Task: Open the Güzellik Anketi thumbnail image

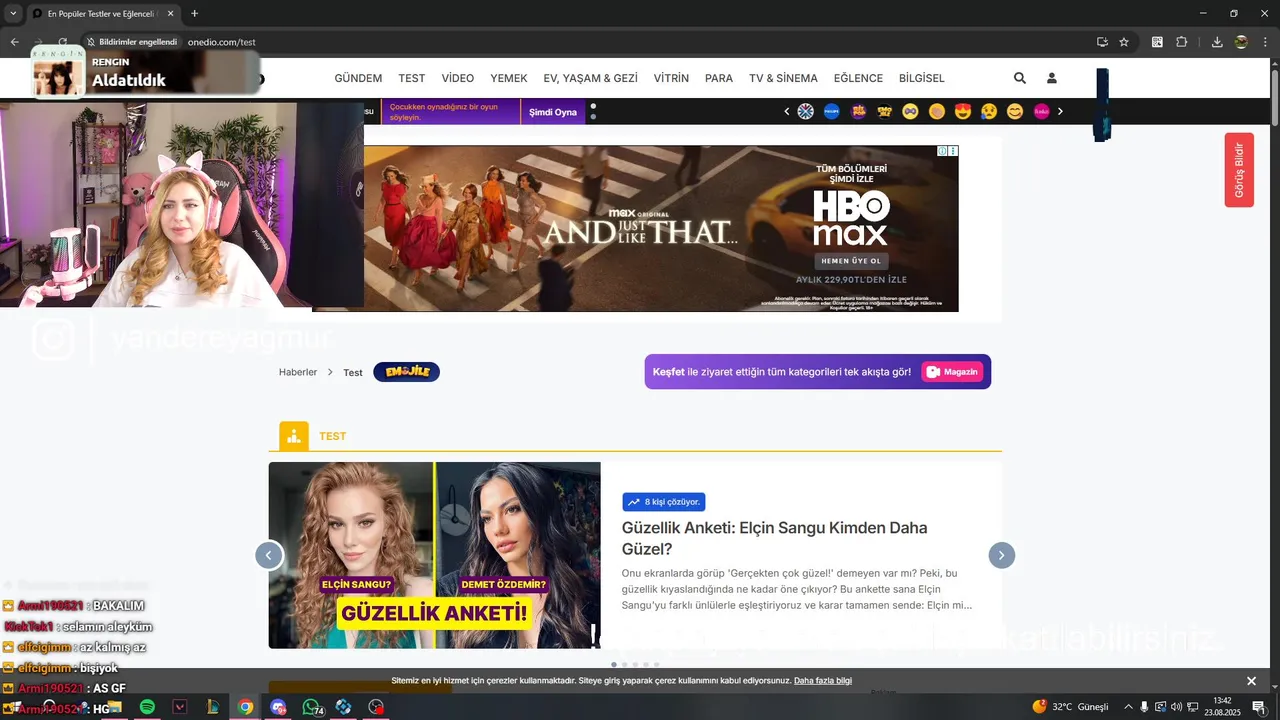Action: coord(435,555)
